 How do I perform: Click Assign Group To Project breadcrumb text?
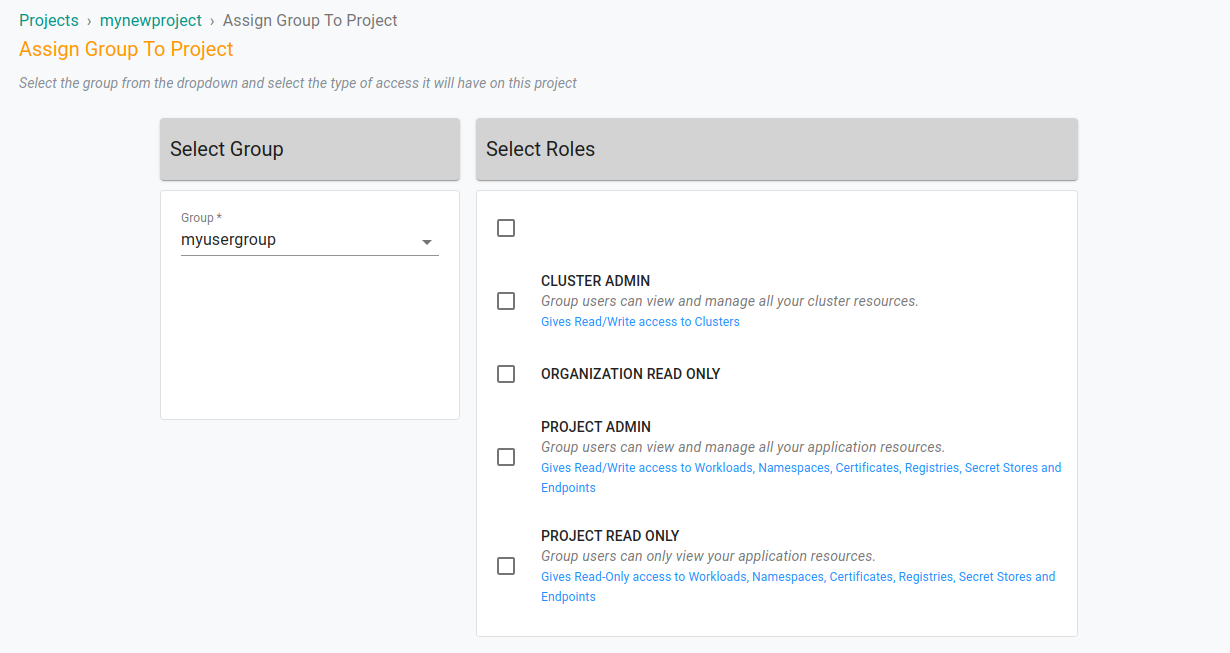point(310,20)
